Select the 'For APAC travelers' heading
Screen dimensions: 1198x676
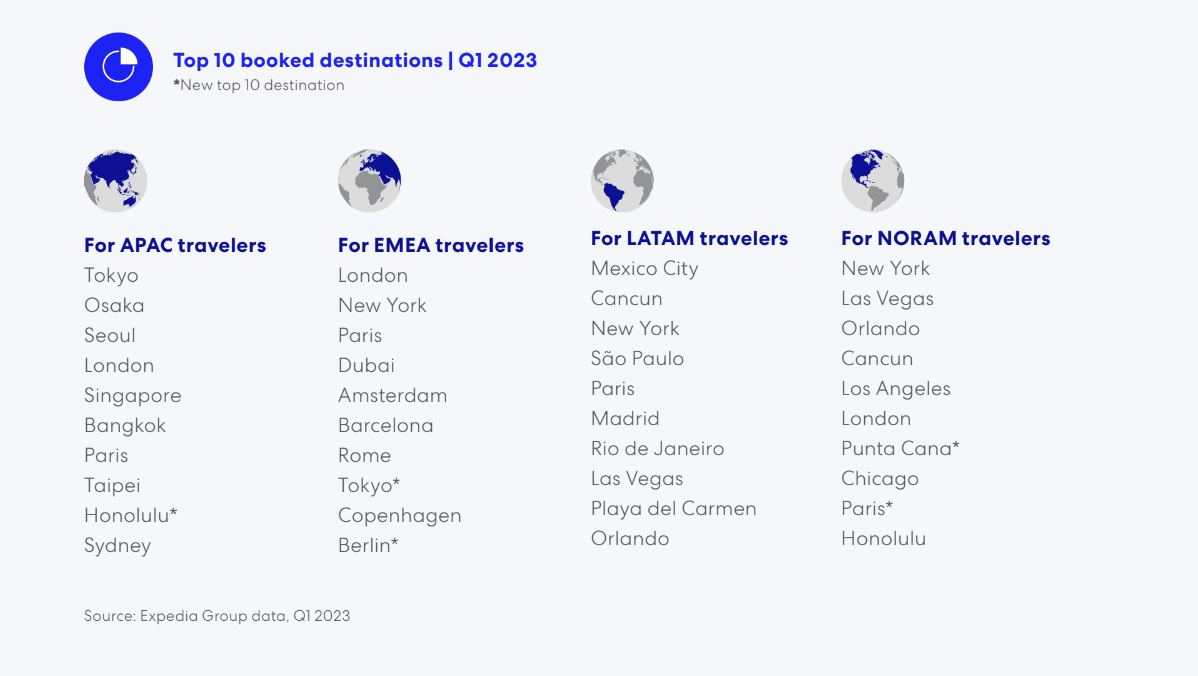tap(175, 245)
